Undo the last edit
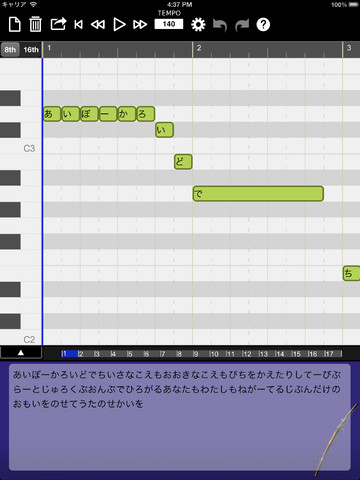The width and height of the screenshot is (360, 480). 220,25
